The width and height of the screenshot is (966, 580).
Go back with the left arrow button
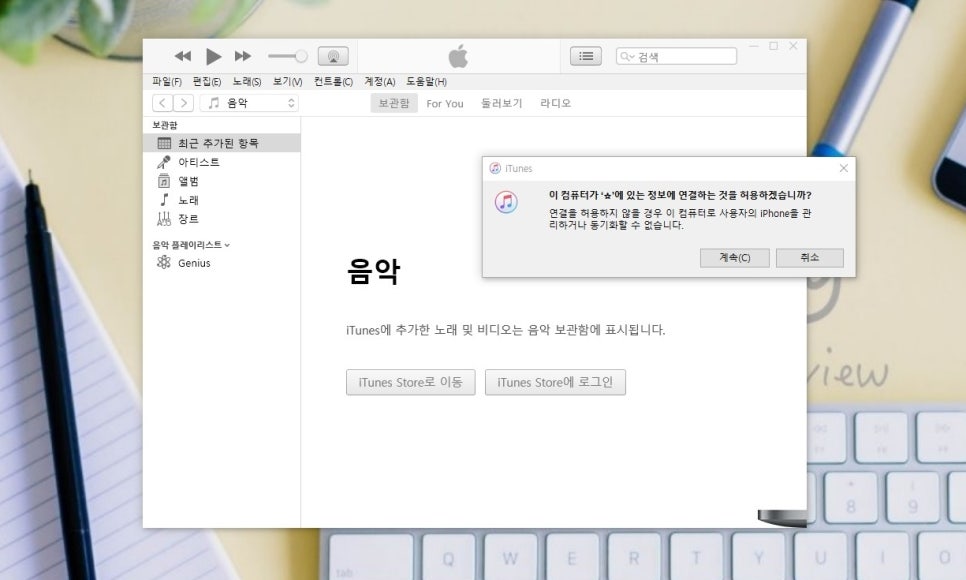(162, 103)
